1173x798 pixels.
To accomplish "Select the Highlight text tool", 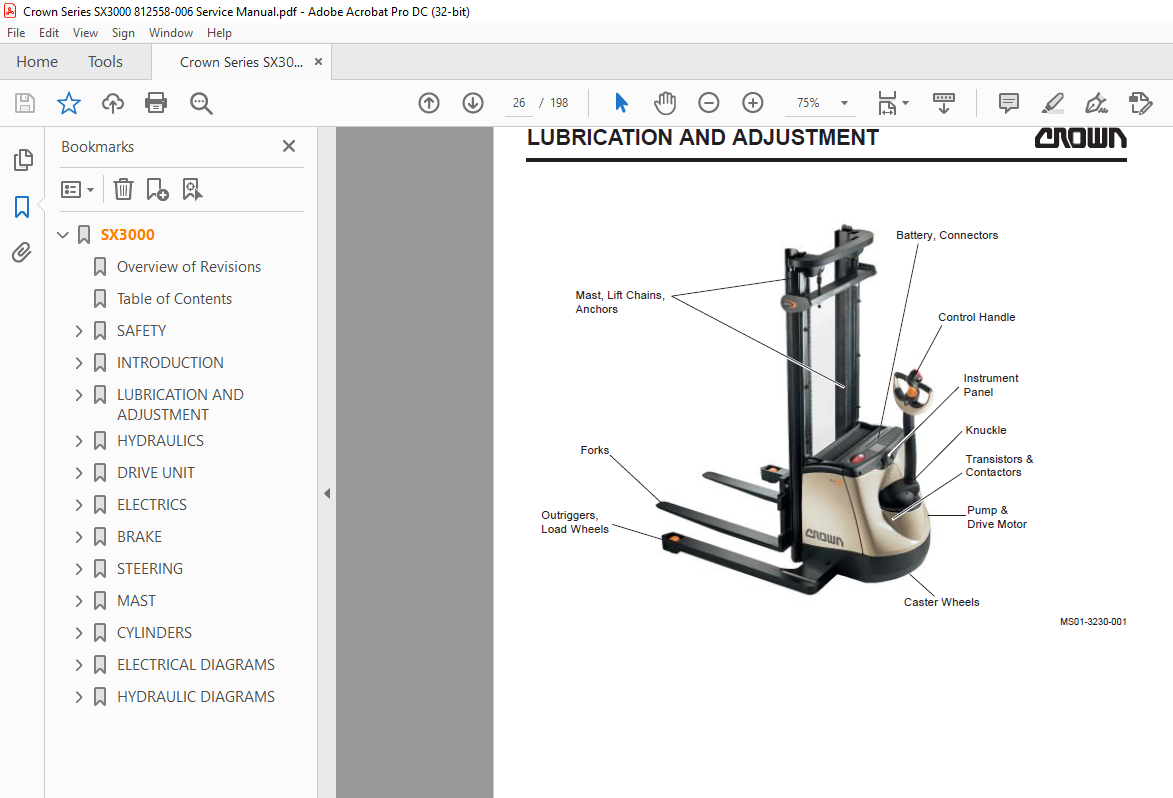I will [x=1053, y=103].
